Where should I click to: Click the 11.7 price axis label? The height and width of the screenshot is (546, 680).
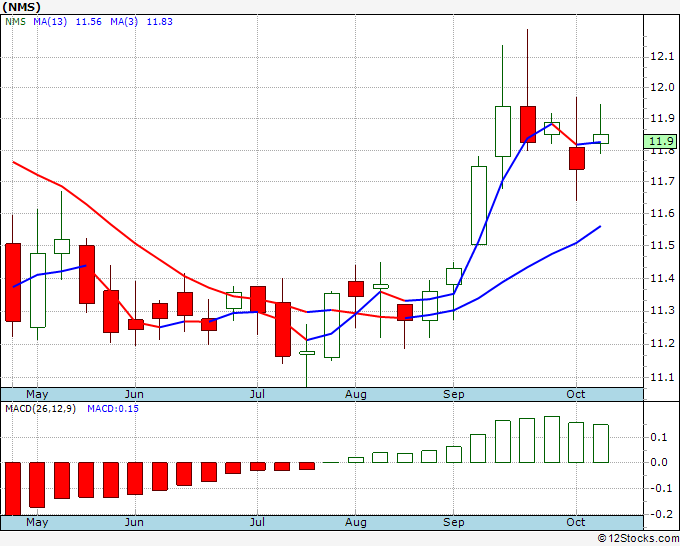click(662, 181)
